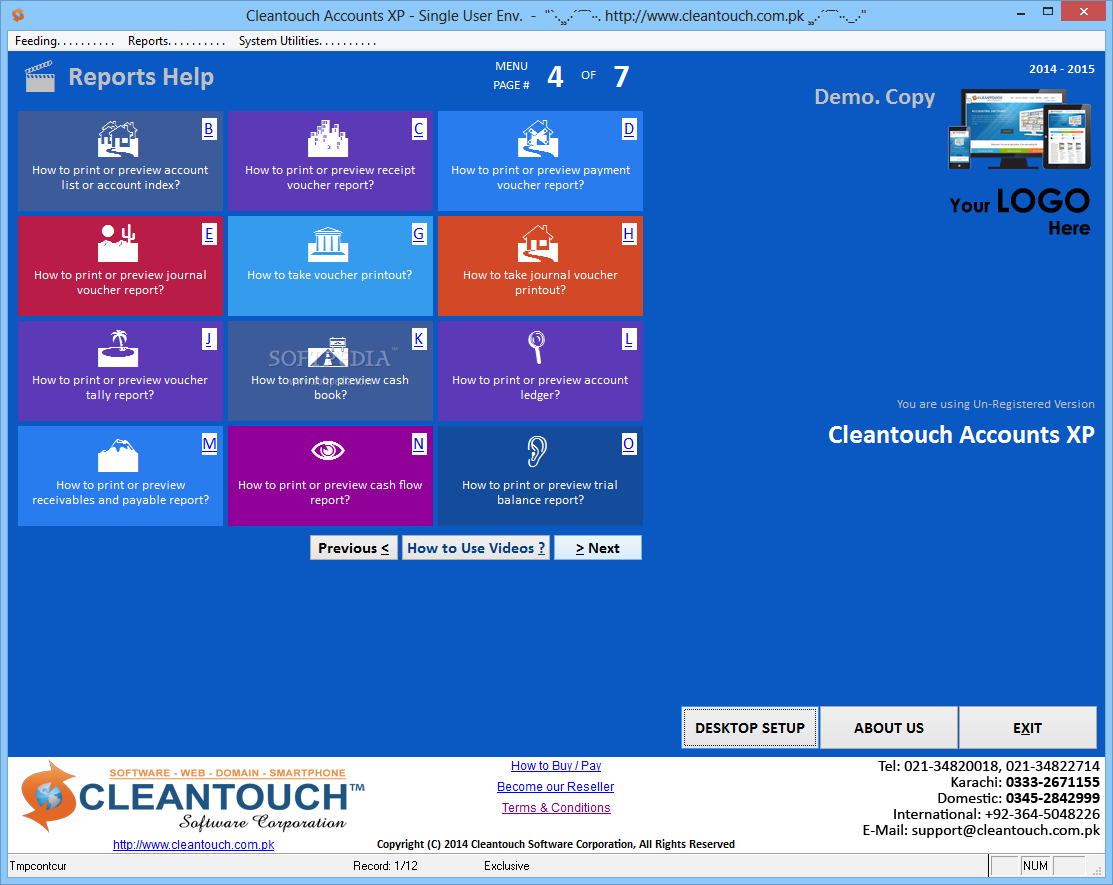
Task: Click 'Tmpcontcur' in the status bar
Action: pos(38,866)
